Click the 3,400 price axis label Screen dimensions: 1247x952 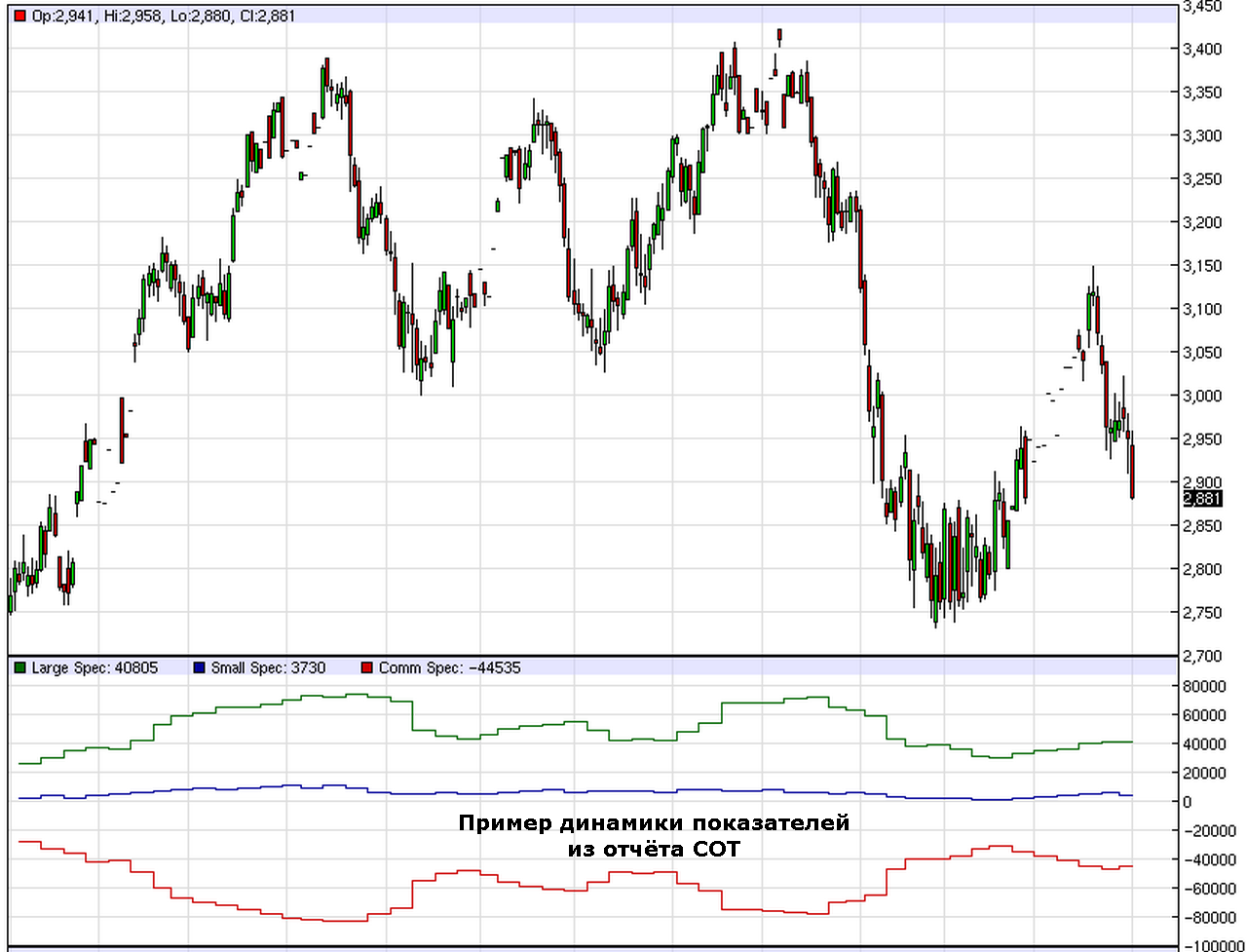(1202, 49)
